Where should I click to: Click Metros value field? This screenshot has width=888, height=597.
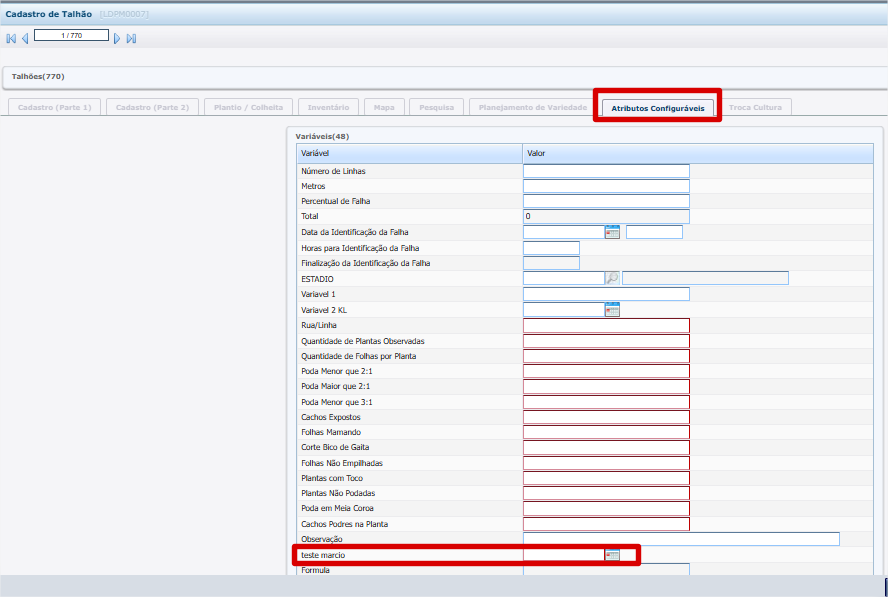[x=606, y=186]
